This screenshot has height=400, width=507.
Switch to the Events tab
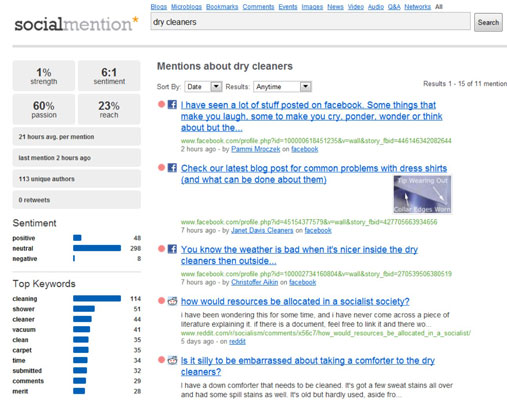click(x=288, y=7)
